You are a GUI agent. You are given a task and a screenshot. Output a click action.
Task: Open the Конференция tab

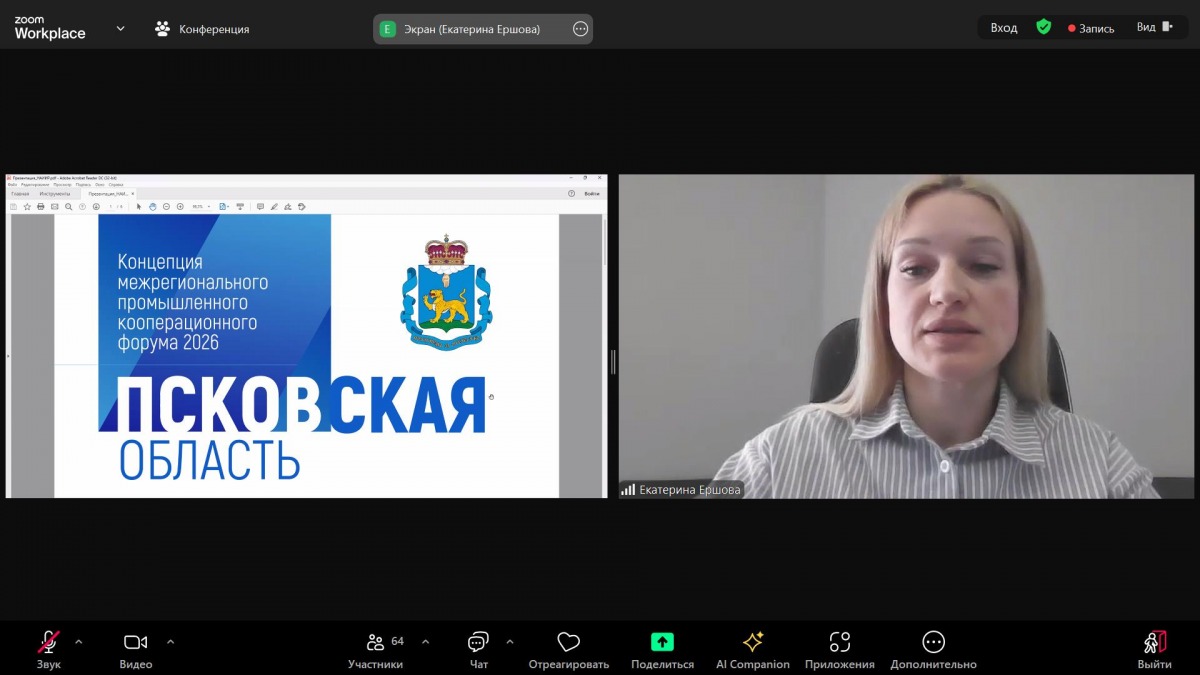point(202,29)
